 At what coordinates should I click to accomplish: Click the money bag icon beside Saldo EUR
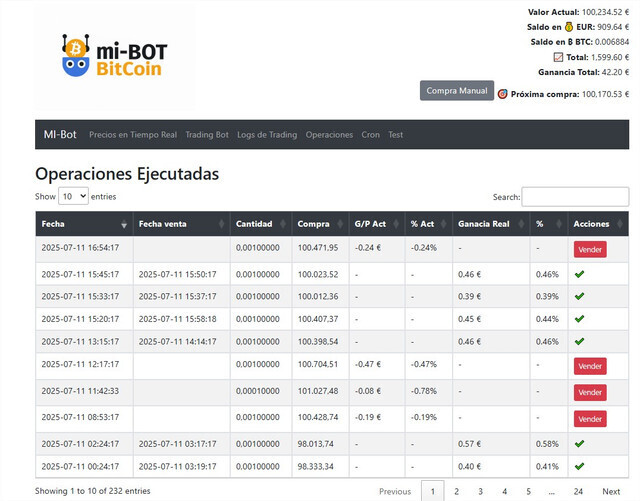(x=569, y=27)
